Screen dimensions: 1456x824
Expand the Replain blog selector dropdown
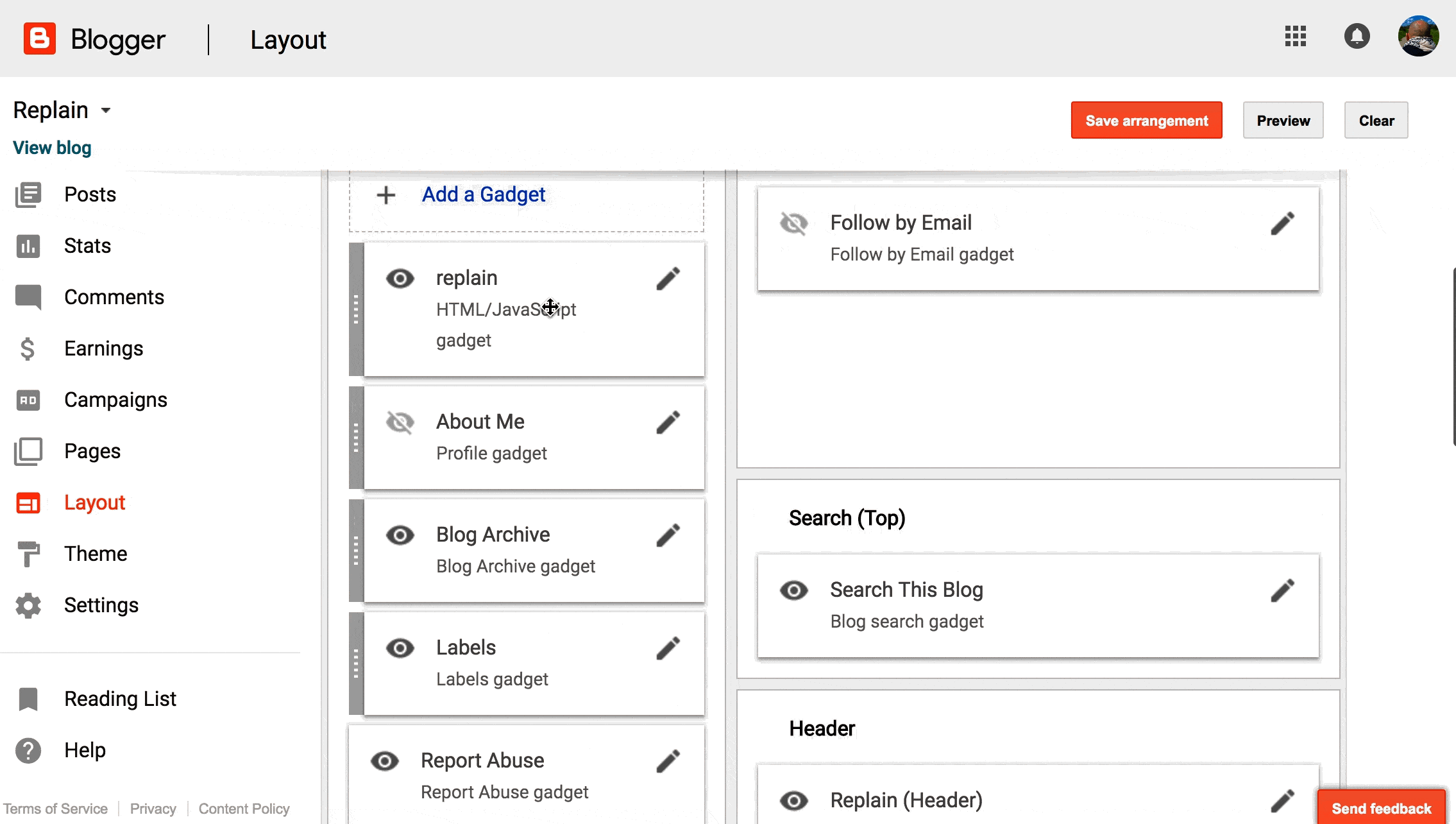point(106,110)
